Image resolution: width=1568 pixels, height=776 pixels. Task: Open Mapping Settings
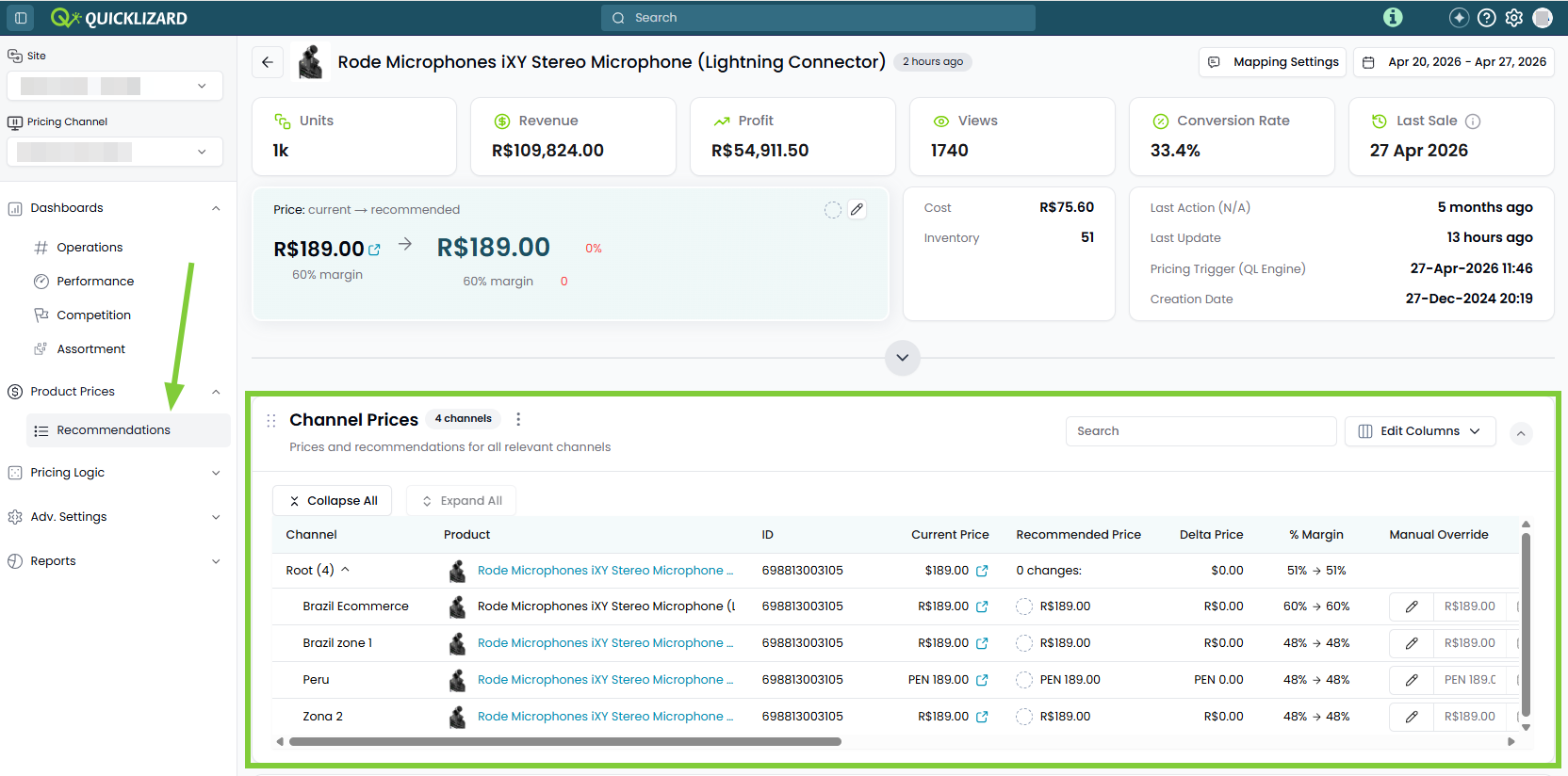pyautogui.click(x=1274, y=62)
